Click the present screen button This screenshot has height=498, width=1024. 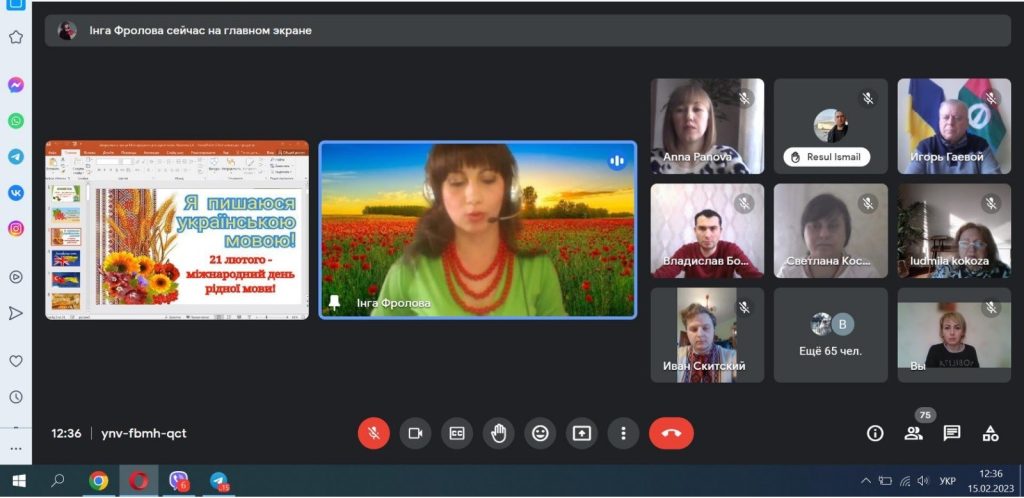581,433
